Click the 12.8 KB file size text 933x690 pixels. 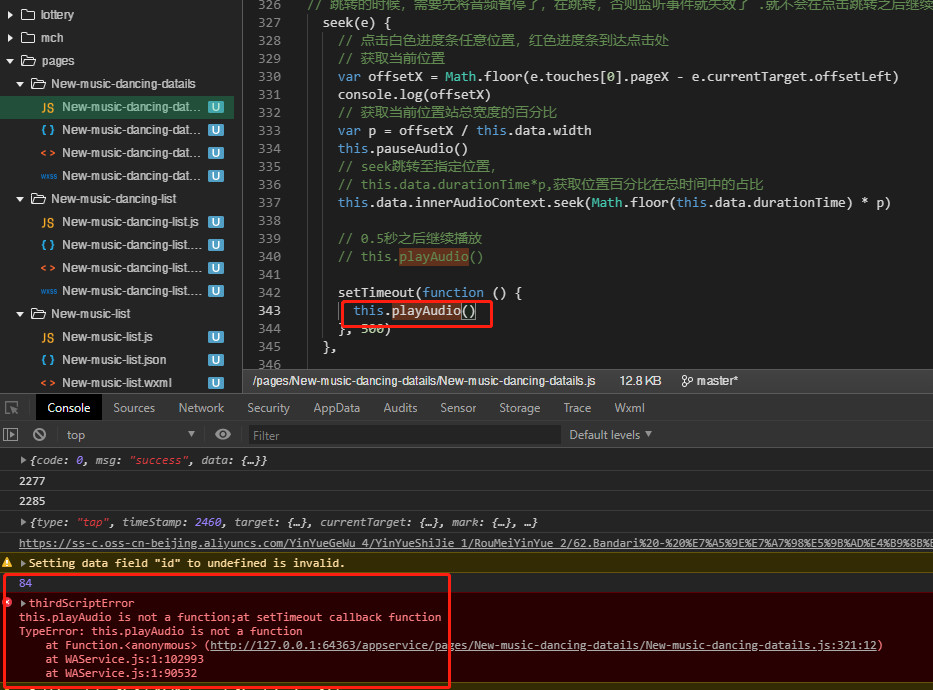(x=640, y=381)
